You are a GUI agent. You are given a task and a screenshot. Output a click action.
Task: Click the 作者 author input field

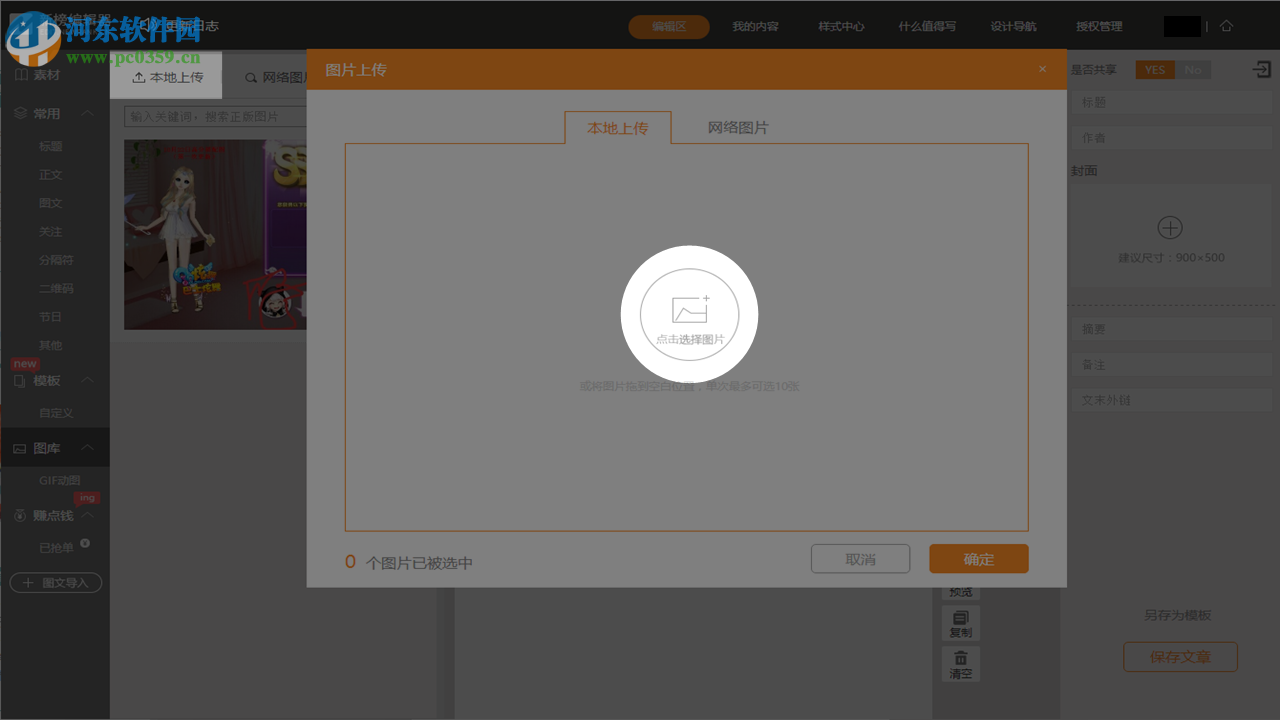point(1172,137)
